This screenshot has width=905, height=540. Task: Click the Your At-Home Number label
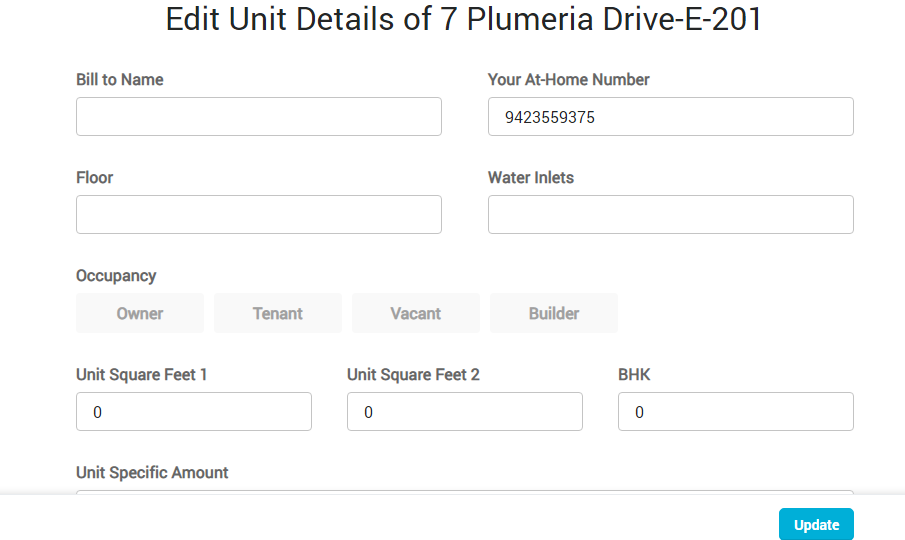569,79
